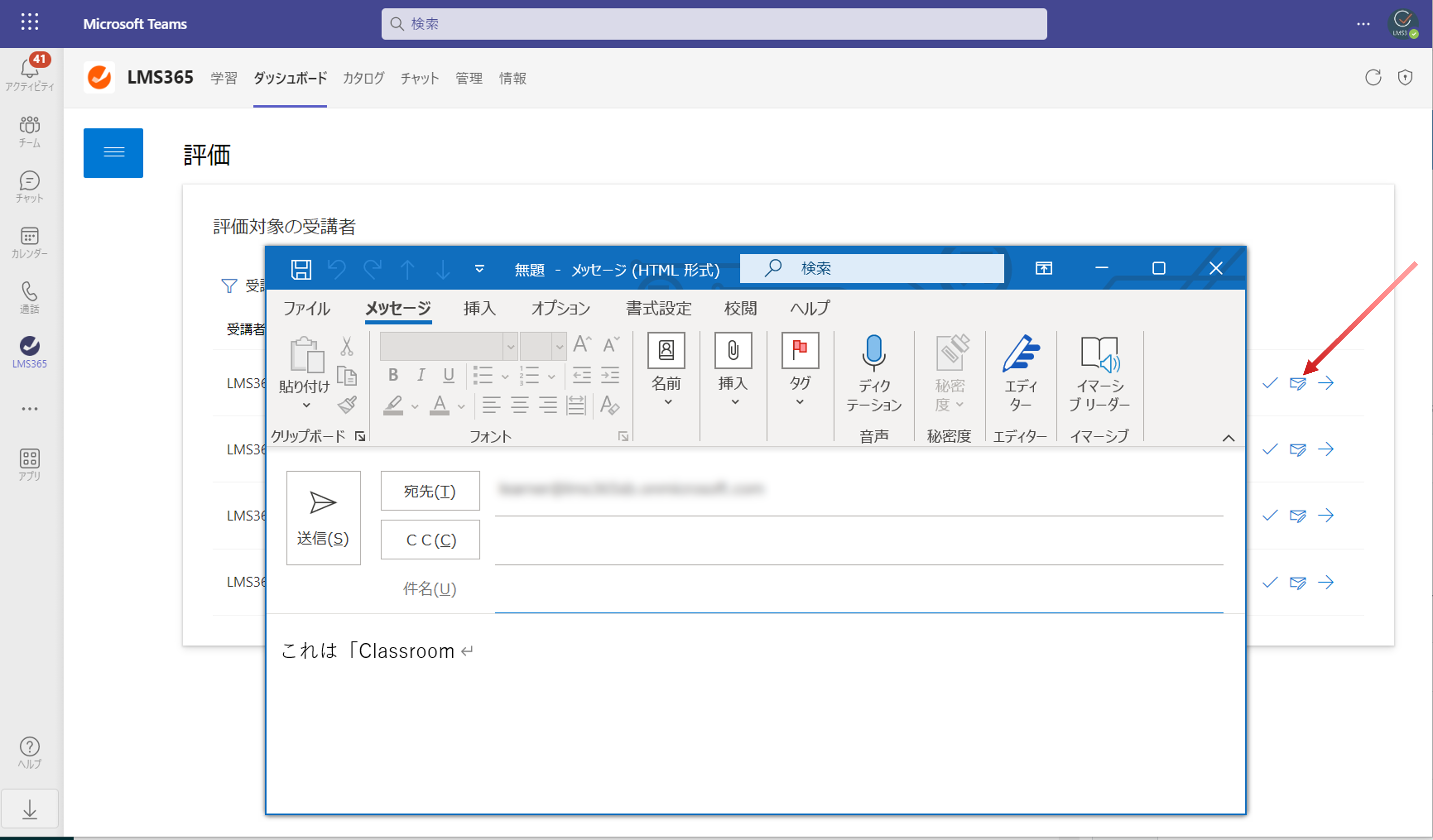Screen dimensions: 1433x840
Task: Open Editor (エディター) tool
Action: pyautogui.click(x=1021, y=373)
